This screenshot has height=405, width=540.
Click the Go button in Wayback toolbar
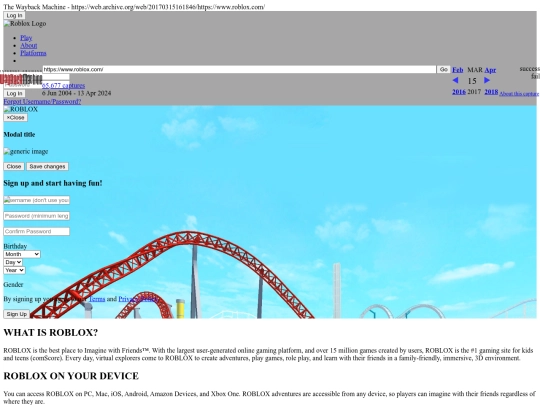[444, 69]
